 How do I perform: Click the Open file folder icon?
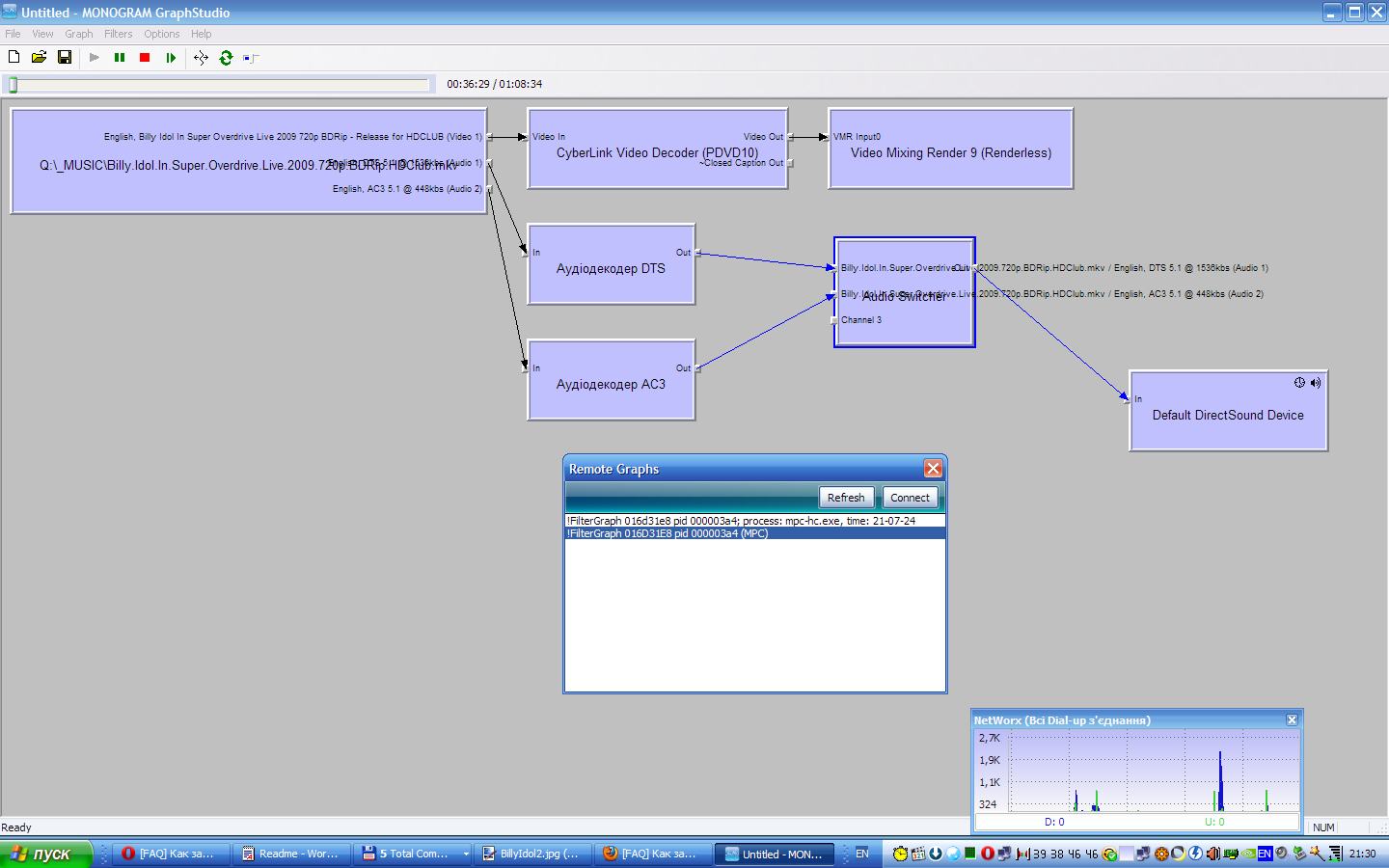39,58
